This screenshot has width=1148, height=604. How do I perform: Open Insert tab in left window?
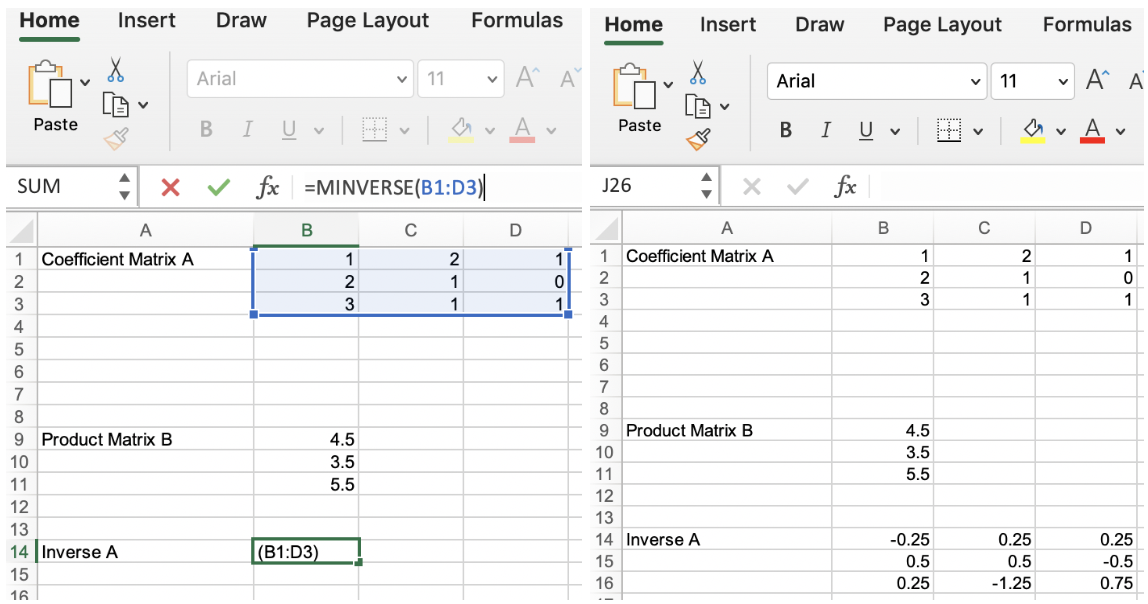[146, 20]
